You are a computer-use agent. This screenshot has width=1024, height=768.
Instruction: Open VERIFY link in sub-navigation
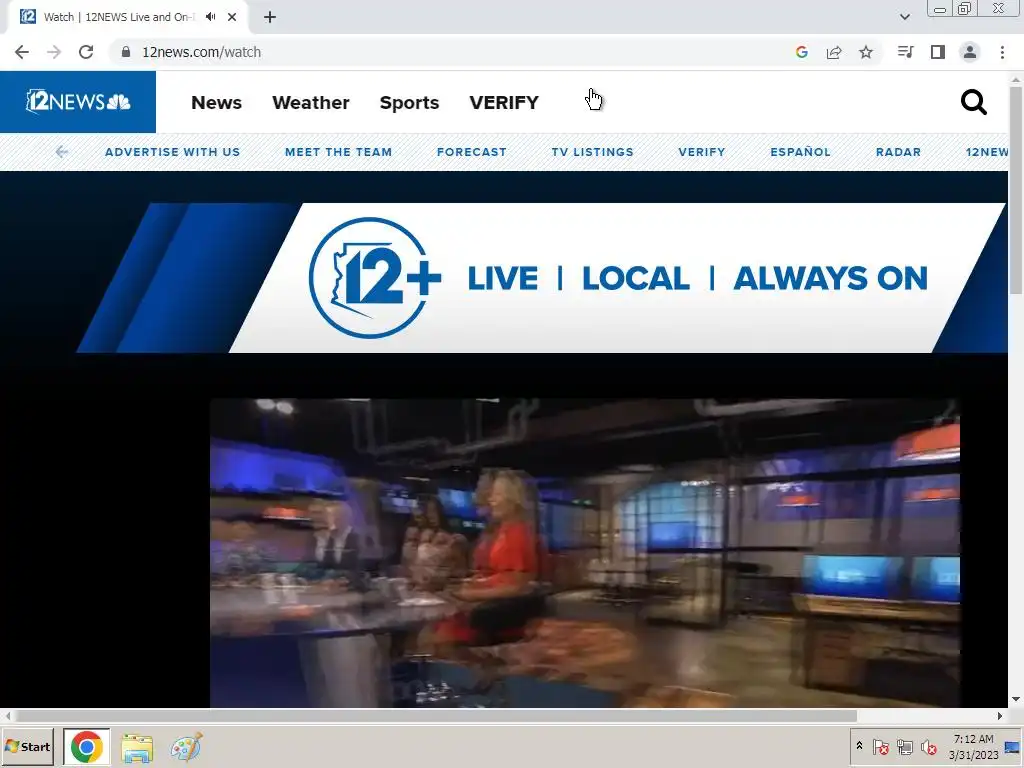click(701, 152)
